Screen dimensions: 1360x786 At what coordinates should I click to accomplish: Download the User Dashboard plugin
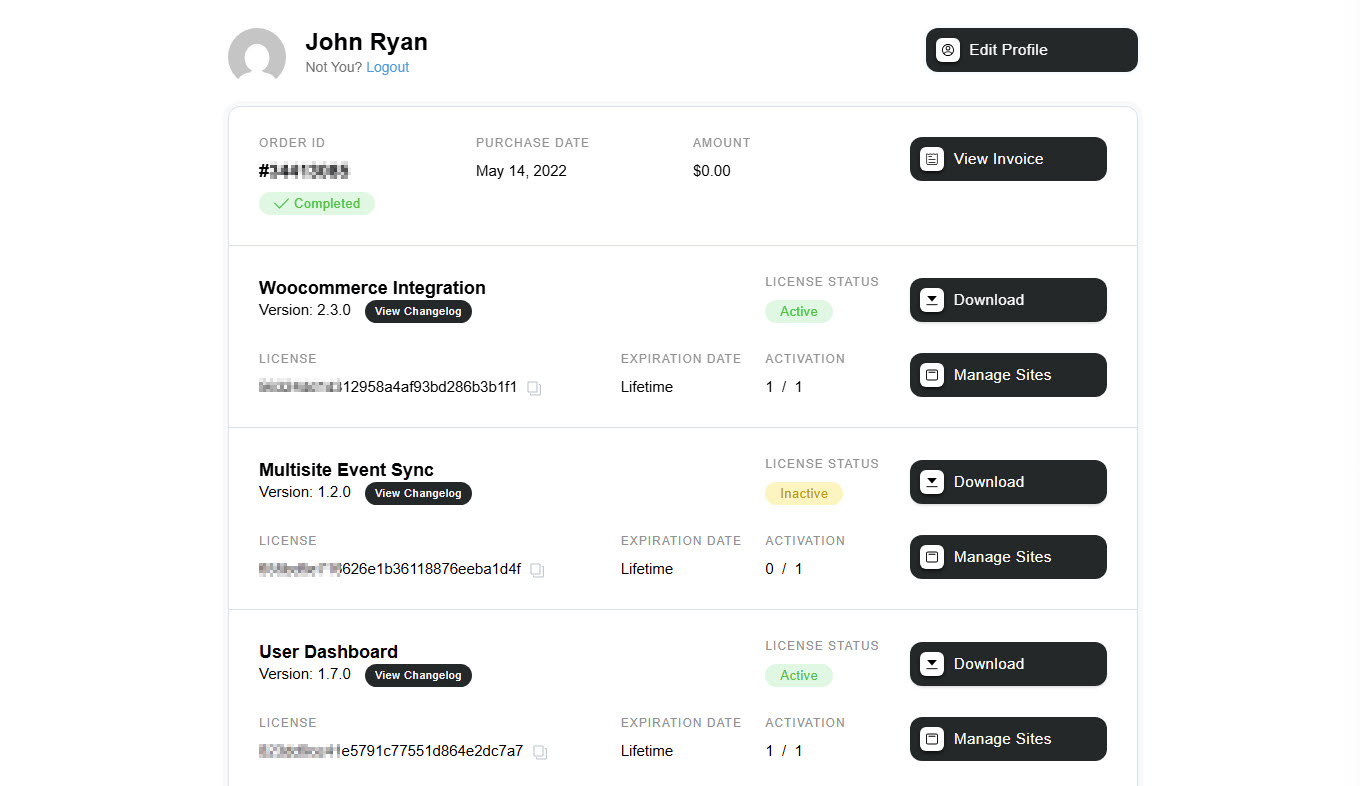pyautogui.click(x=1008, y=664)
